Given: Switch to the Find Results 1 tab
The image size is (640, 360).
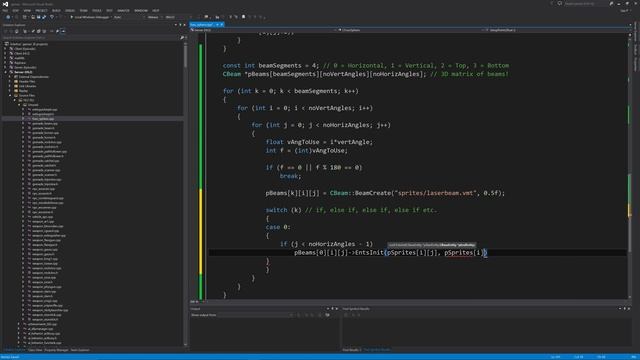Looking at the screenshot, I should [x=352, y=350].
